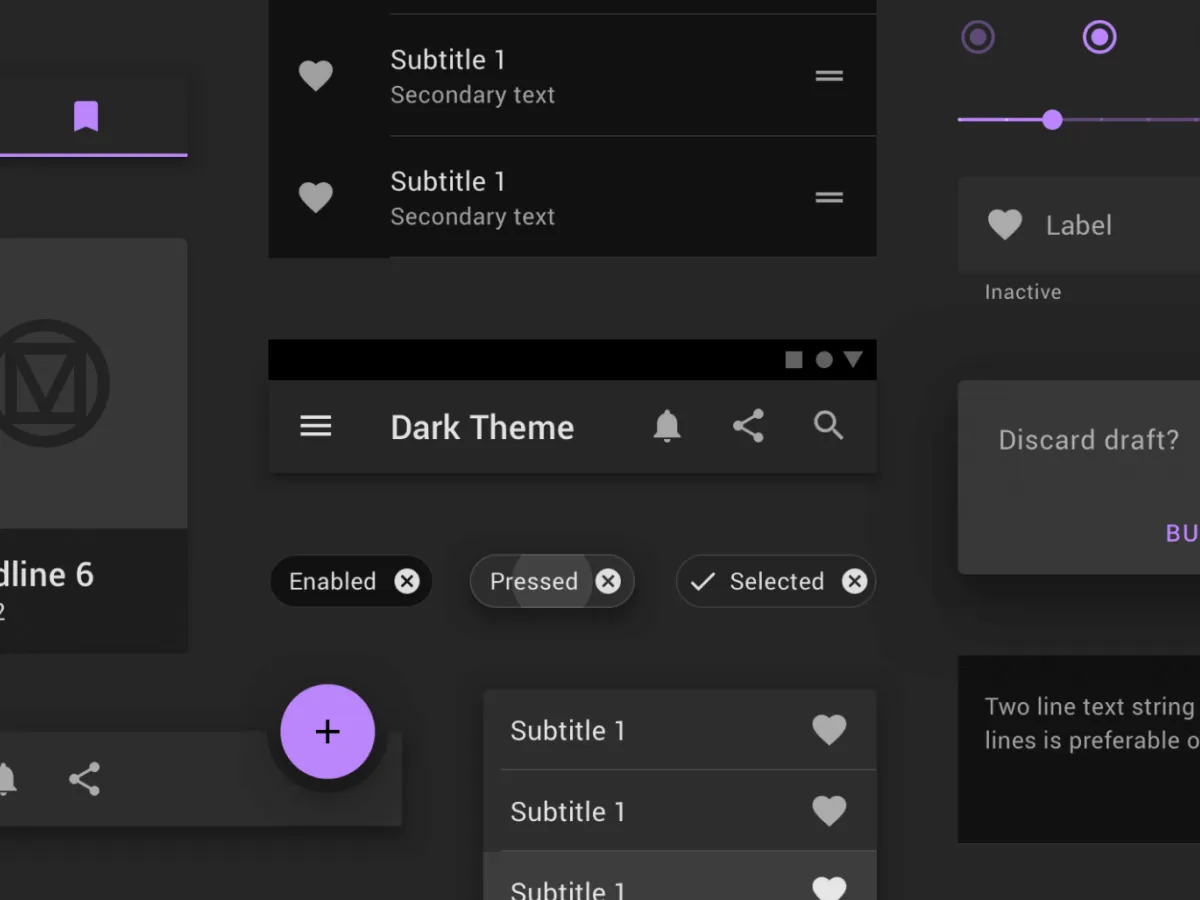Click the checkmark inside the Selected chip
The width and height of the screenshot is (1200, 900).
(x=703, y=581)
